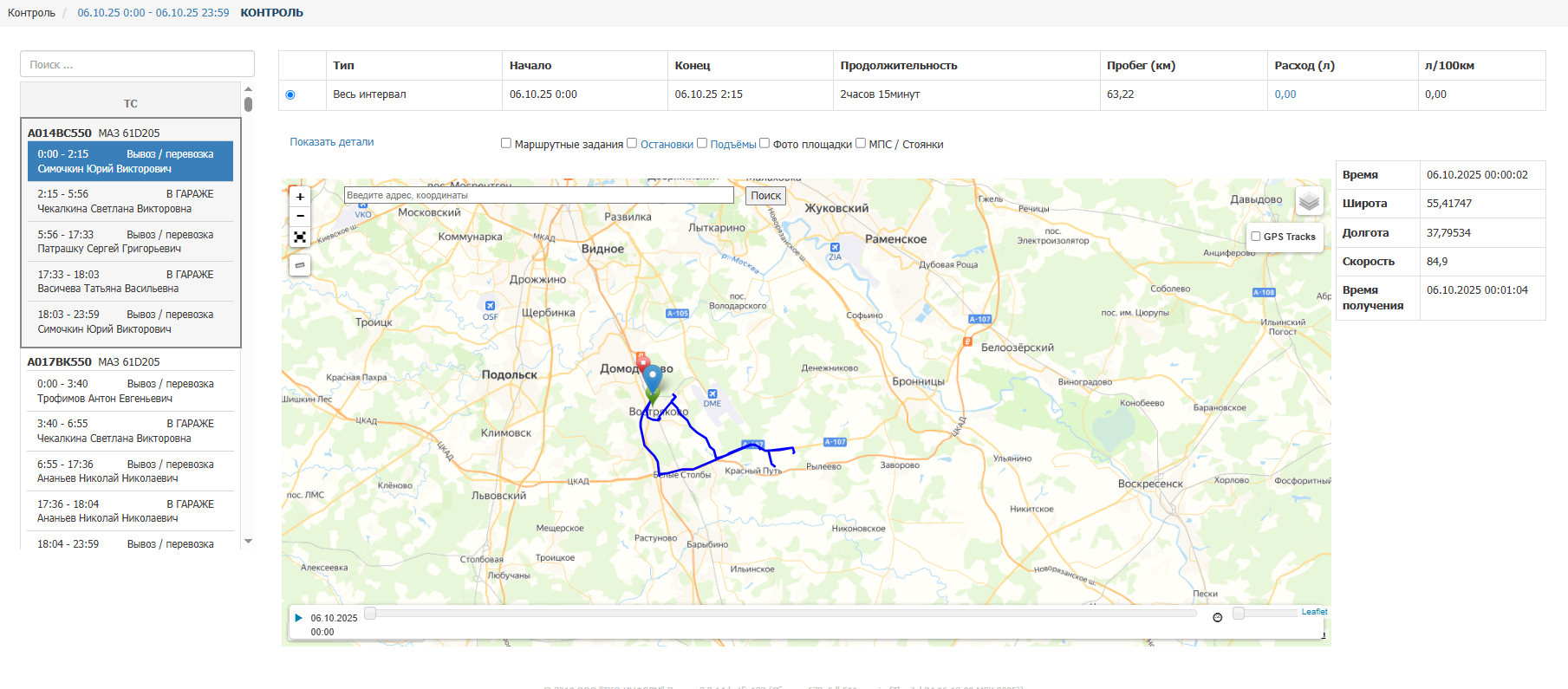Image resolution: width=1568 pixels, height=689 pixels.
Task: Click the playback speed clock icon
Action: pyautogui.click(x=1217, y=617)
